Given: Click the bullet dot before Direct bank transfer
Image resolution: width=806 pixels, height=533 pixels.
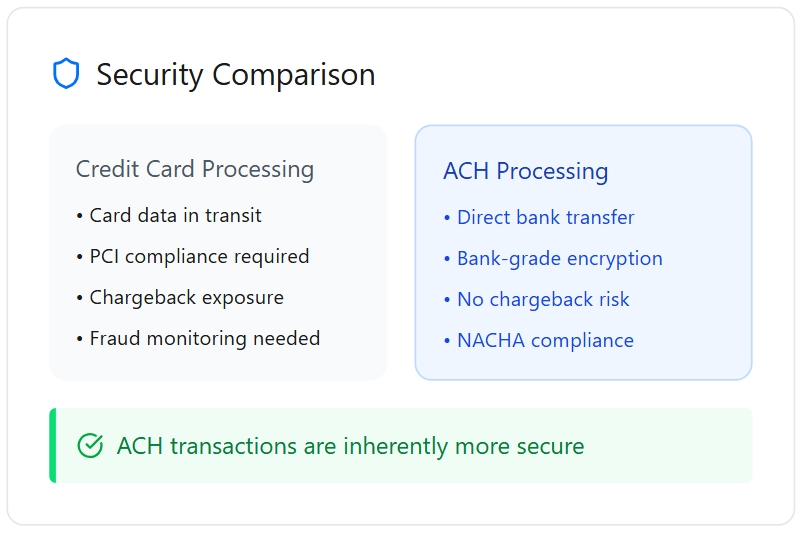Looking at the screenshot, I should (447, 218).
